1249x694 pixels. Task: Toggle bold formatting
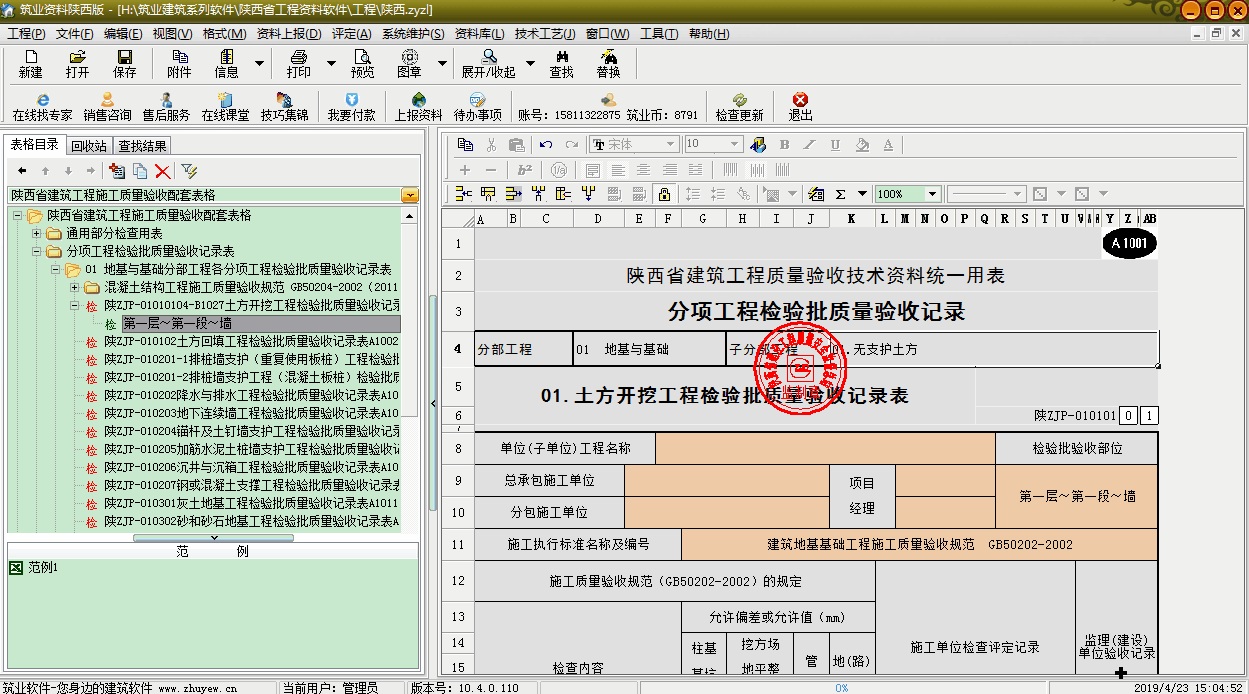pyautogui.click(x=785, y=145)
